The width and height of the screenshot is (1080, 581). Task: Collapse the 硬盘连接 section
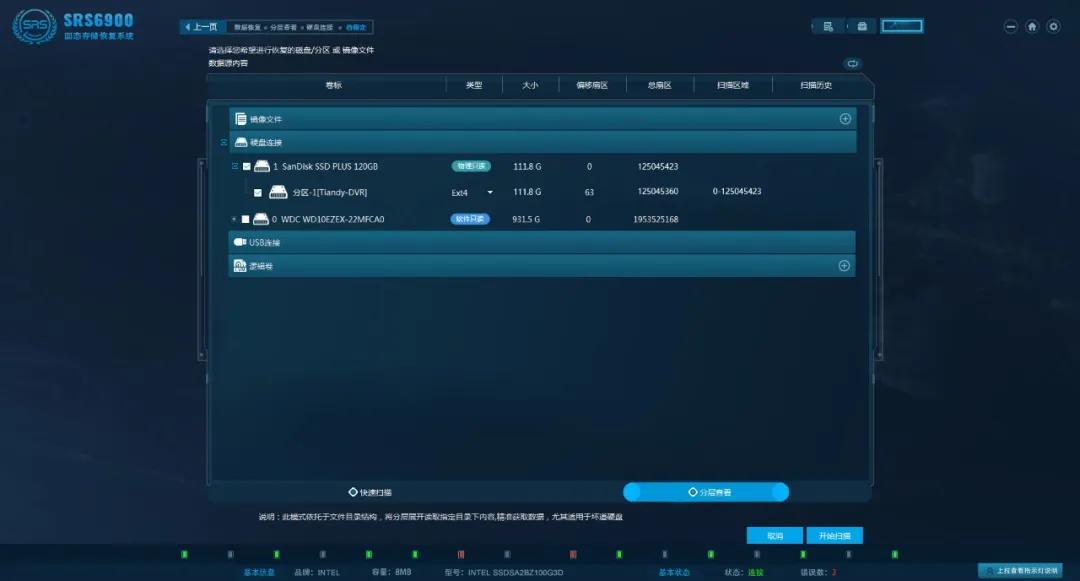[224, 143]
